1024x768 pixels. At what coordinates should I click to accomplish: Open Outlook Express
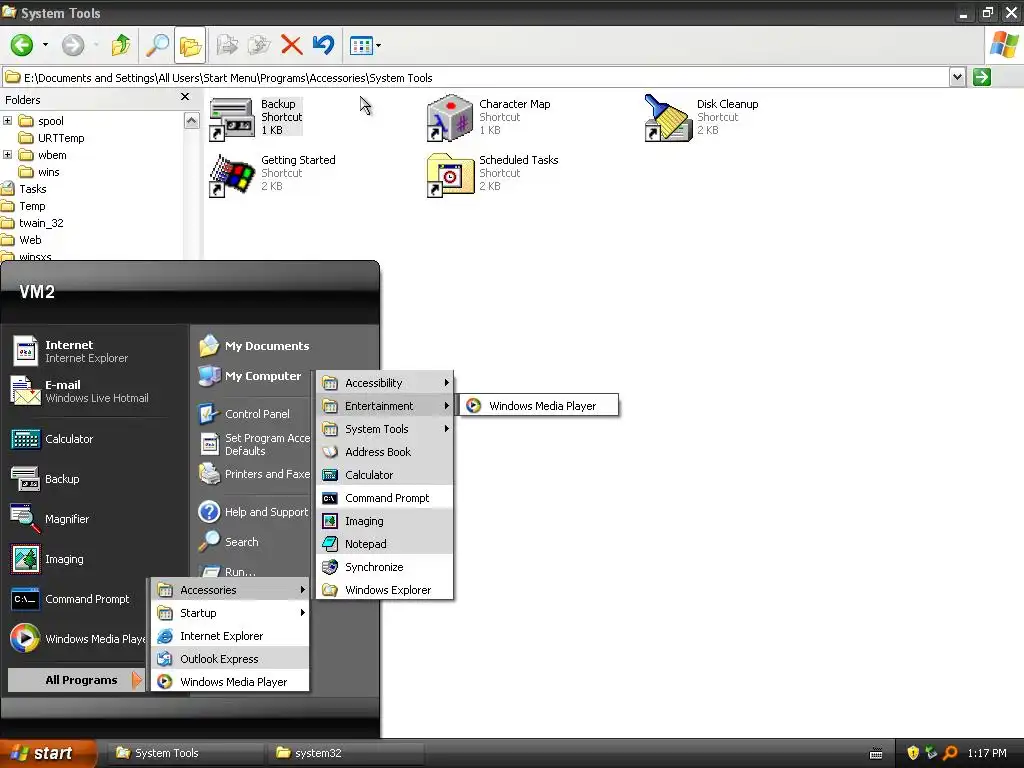coord(231,659)
